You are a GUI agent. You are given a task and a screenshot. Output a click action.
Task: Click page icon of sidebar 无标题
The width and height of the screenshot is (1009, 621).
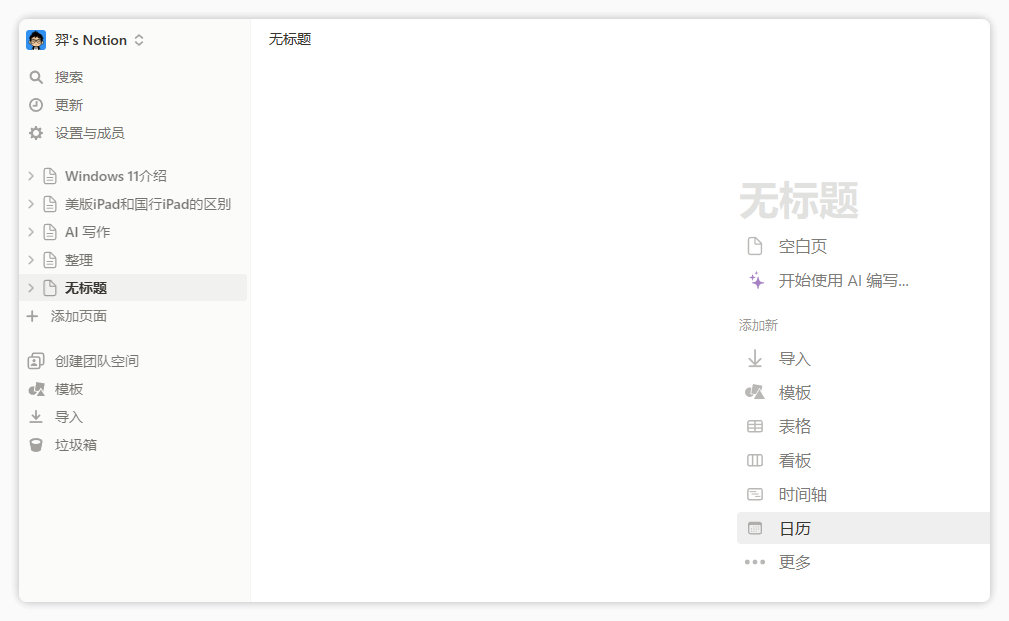(x=50, y=288)
